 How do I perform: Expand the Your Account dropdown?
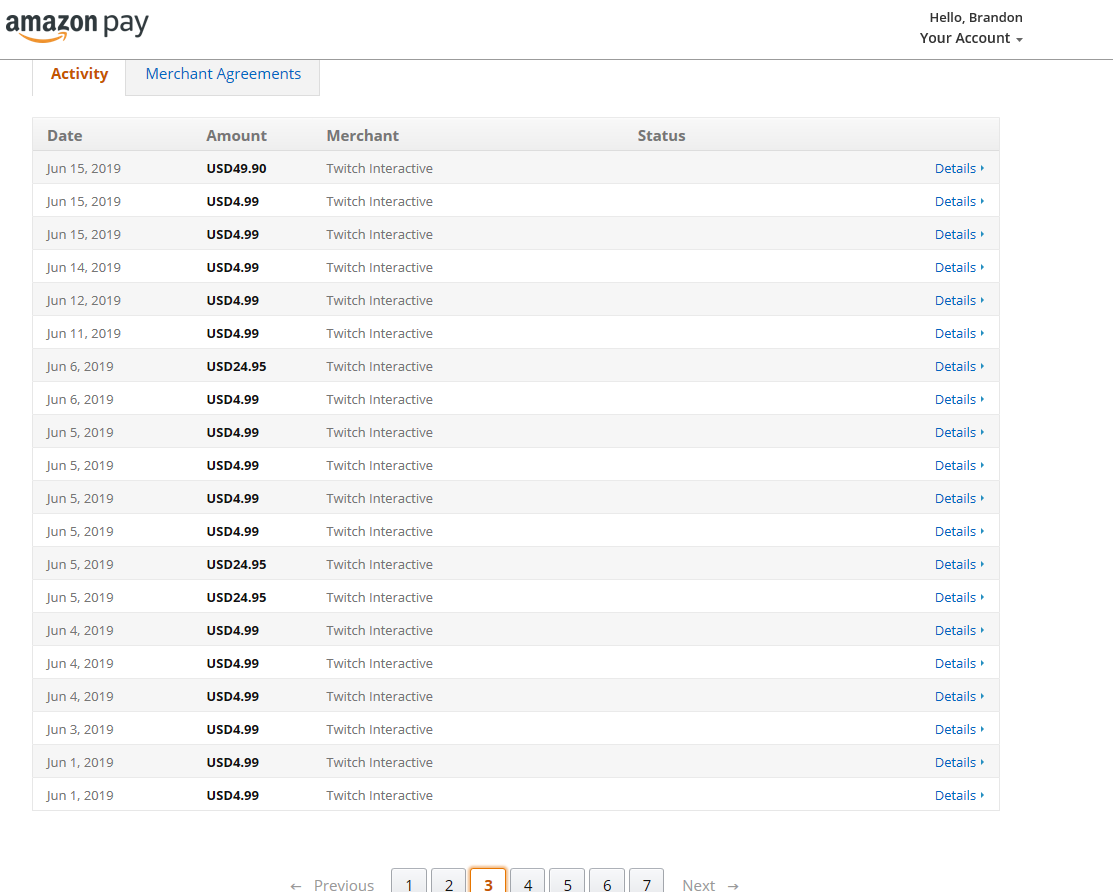pos(970,38)
